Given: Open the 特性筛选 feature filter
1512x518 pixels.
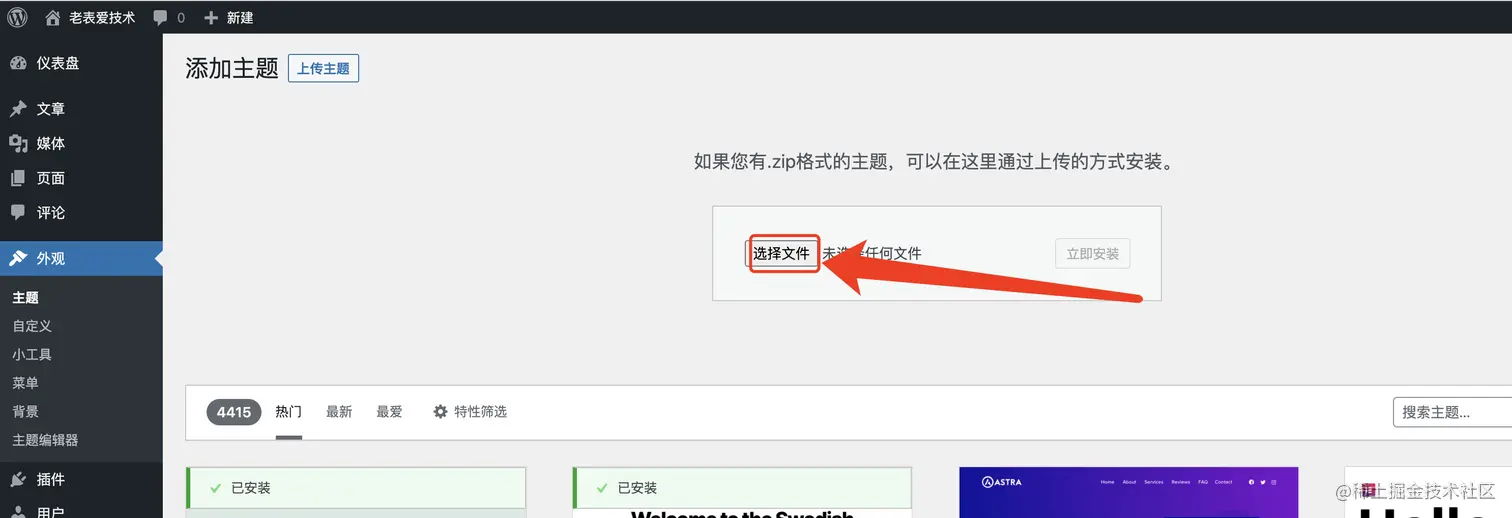Looking at the screenshot, I should (470, 411).
